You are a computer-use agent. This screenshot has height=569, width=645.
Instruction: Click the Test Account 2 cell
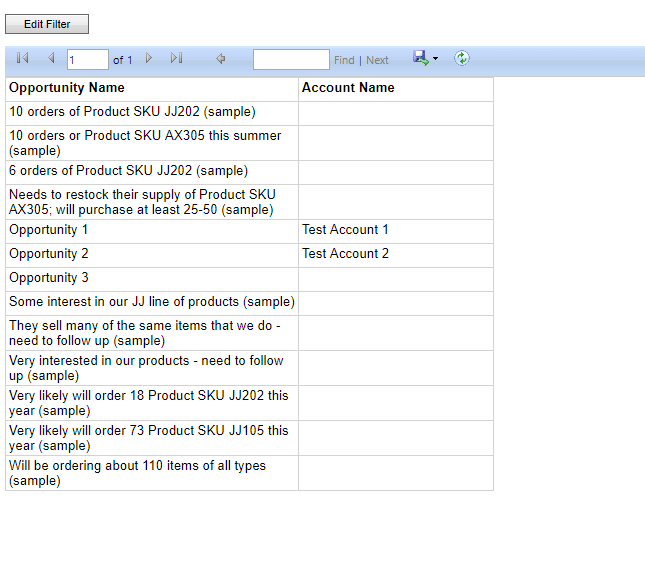click(396, 255)
